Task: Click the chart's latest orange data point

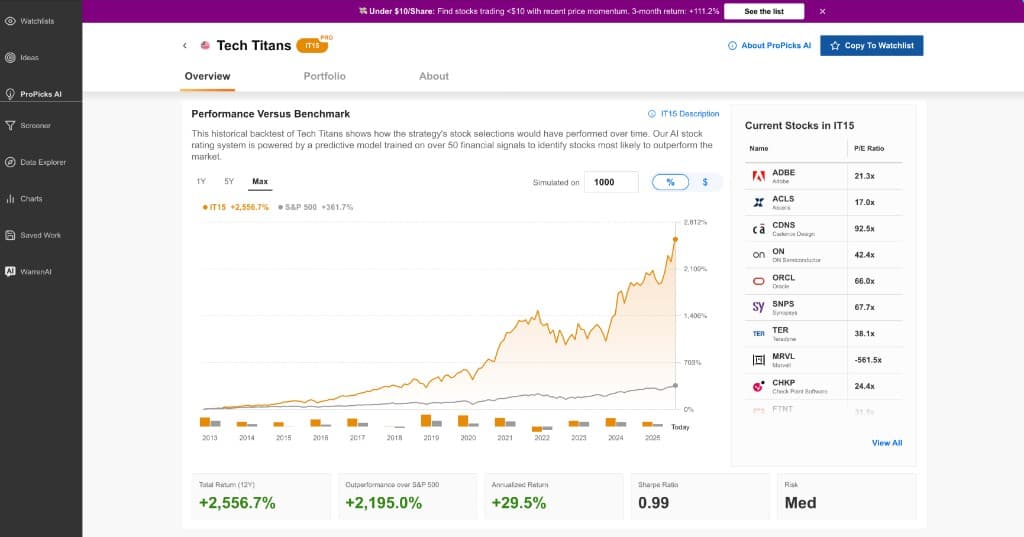Action: 675,239
